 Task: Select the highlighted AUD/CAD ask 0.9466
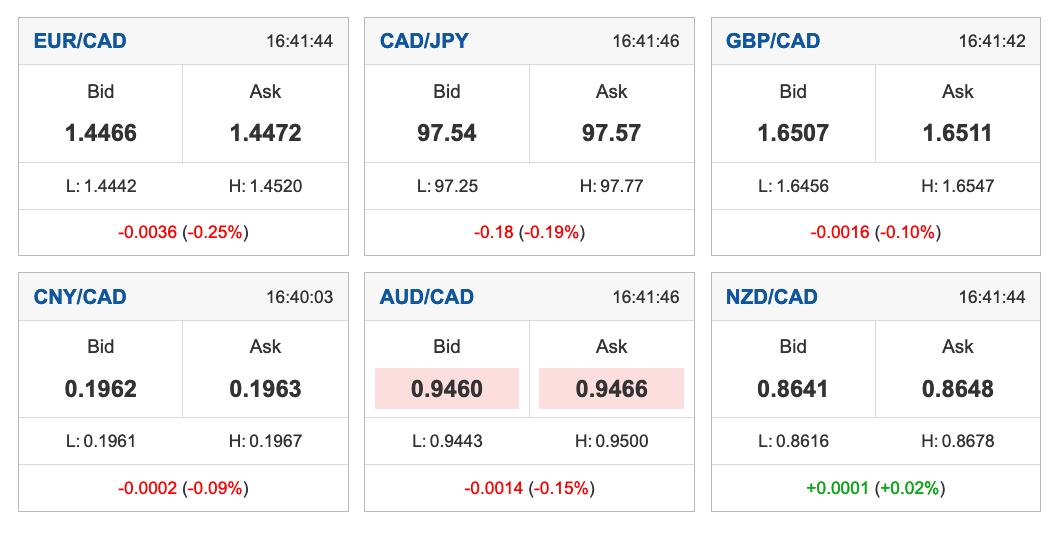[611, 389]
